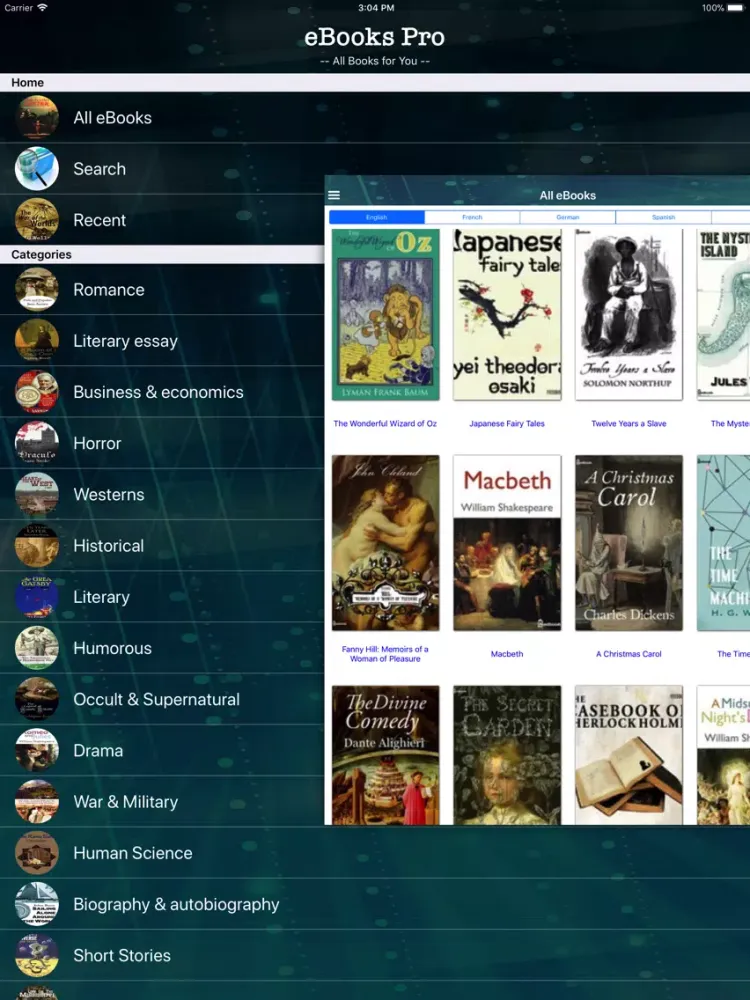Select the Literary category label
This screenshot has width=750, height=1000.
click(x=101, y=598)
